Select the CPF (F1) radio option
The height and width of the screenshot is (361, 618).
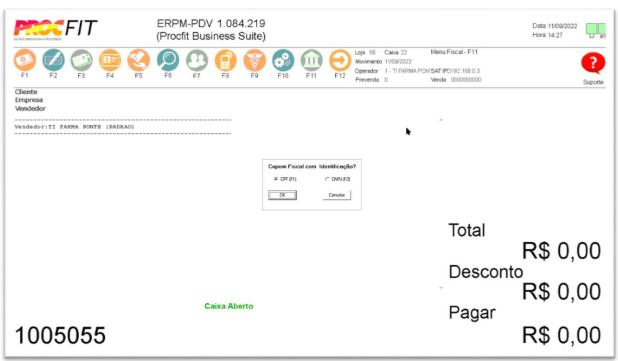(276, 179)
